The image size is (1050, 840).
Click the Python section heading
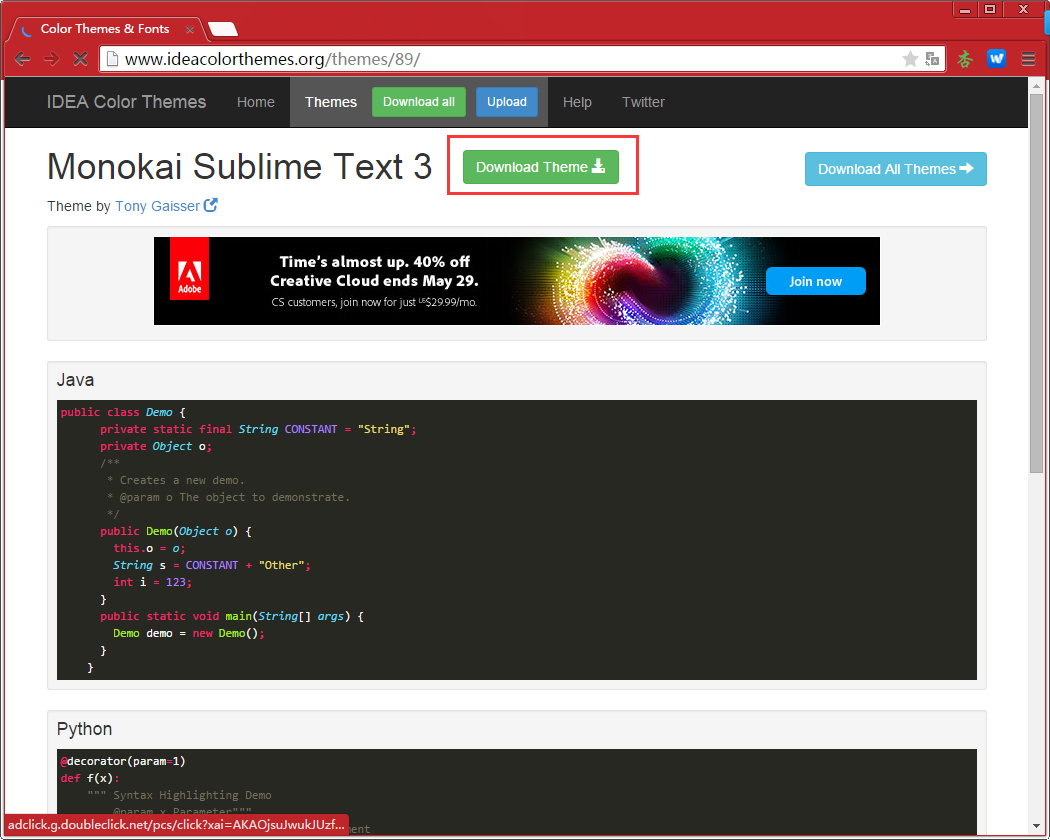tap(84, 729)
